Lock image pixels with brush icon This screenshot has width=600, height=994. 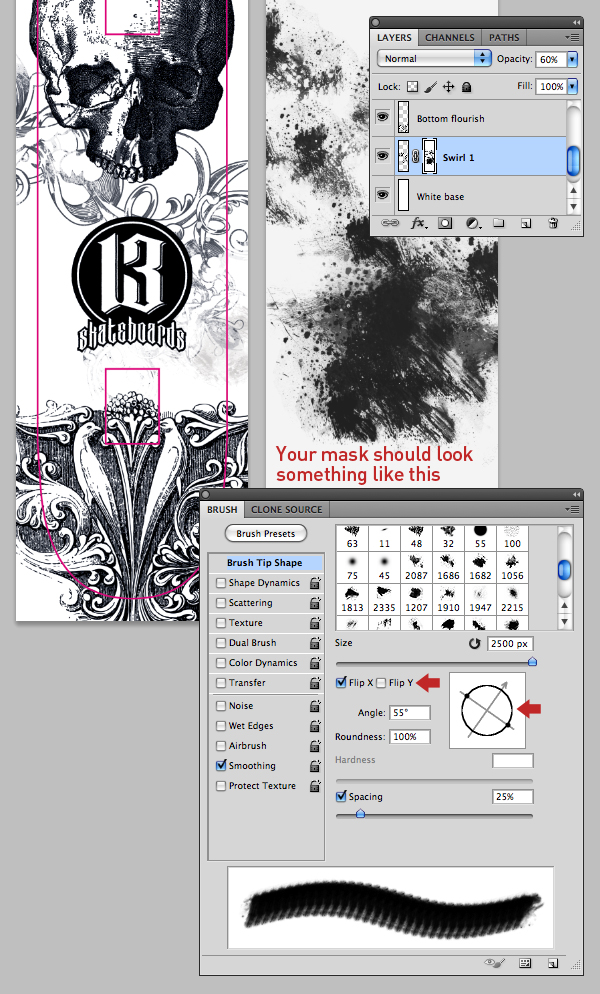point(431,87)
